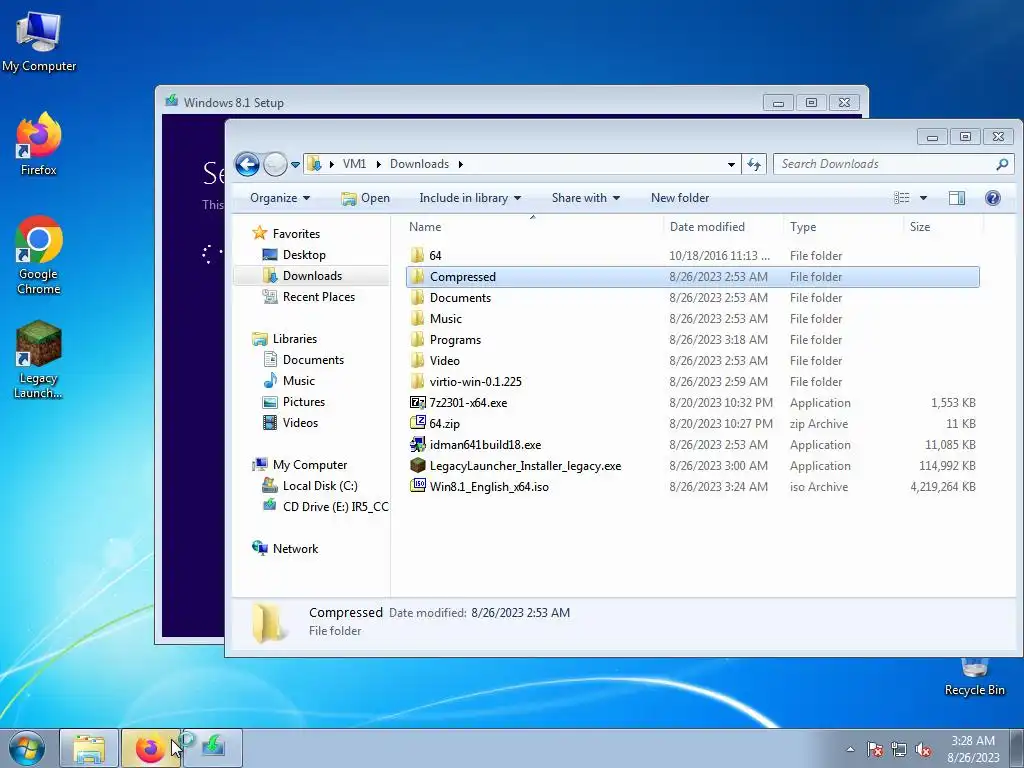The width and height of the screenshot is (1024, 768).
Task: Toggle the preview pane button
Action: pos(957,198)
